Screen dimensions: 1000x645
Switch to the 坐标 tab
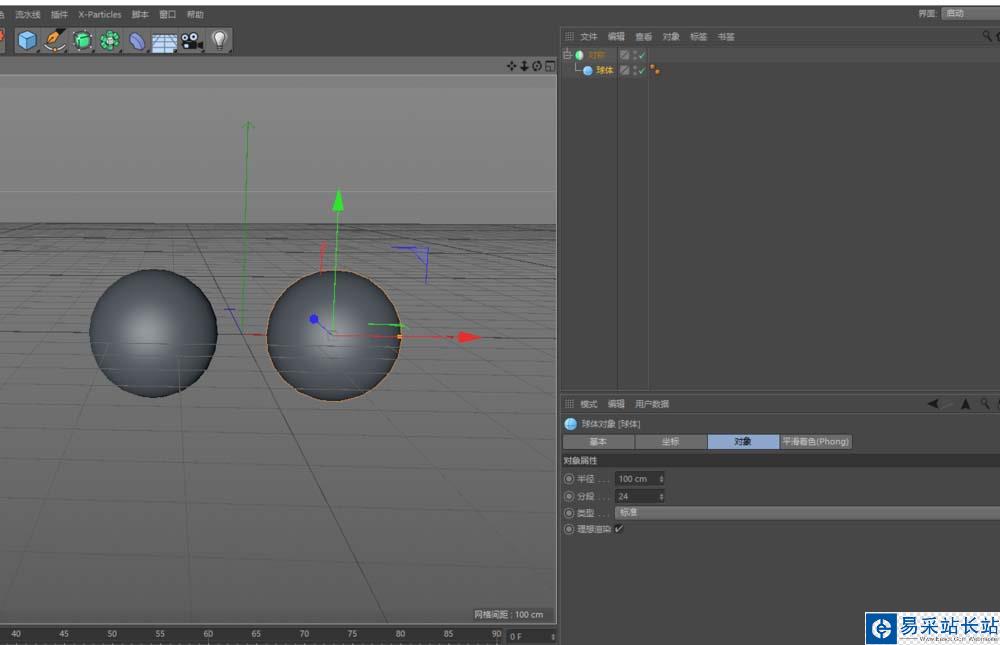tap(670, 441)
